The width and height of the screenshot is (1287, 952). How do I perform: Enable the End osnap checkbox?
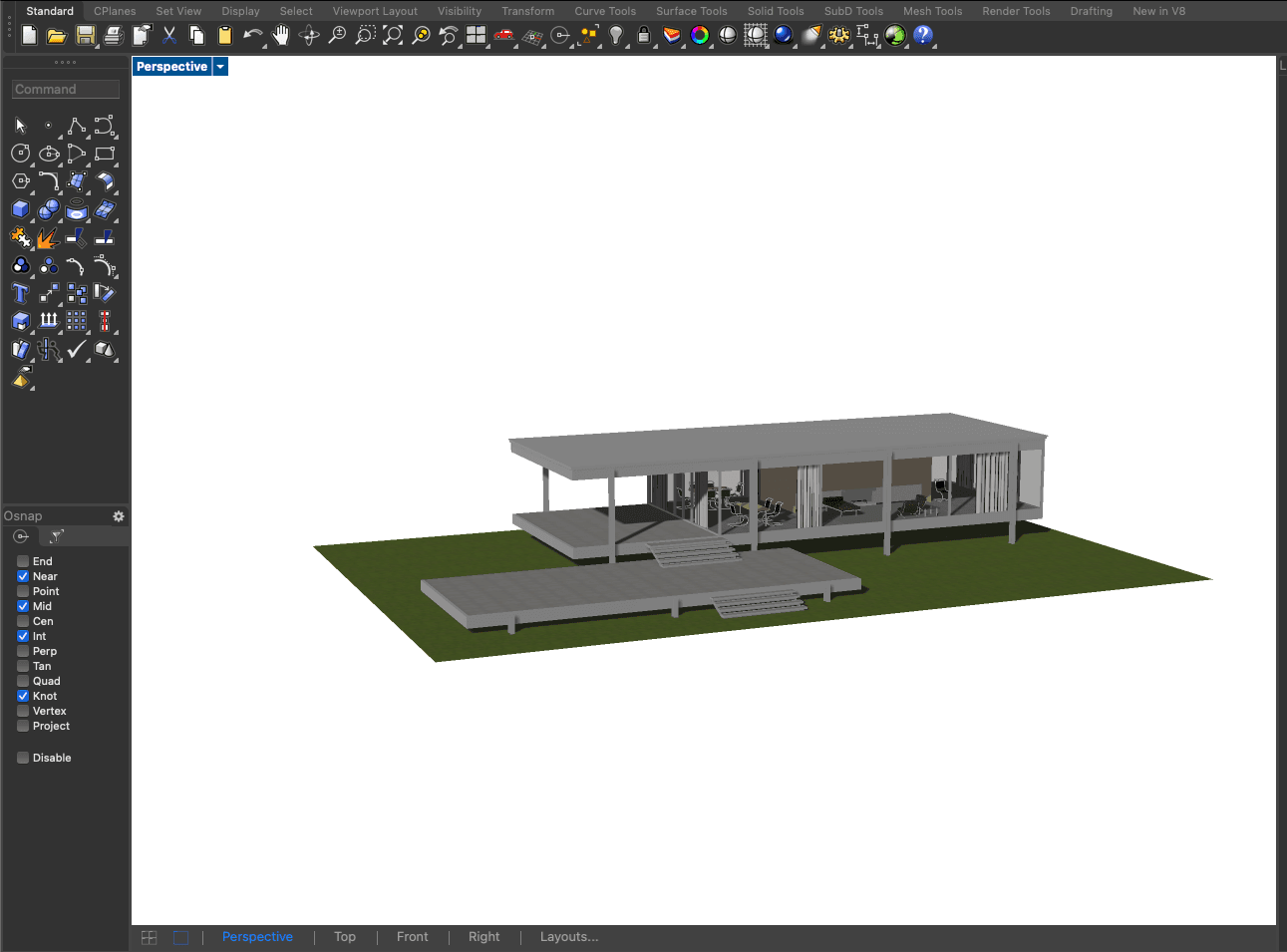23,561
